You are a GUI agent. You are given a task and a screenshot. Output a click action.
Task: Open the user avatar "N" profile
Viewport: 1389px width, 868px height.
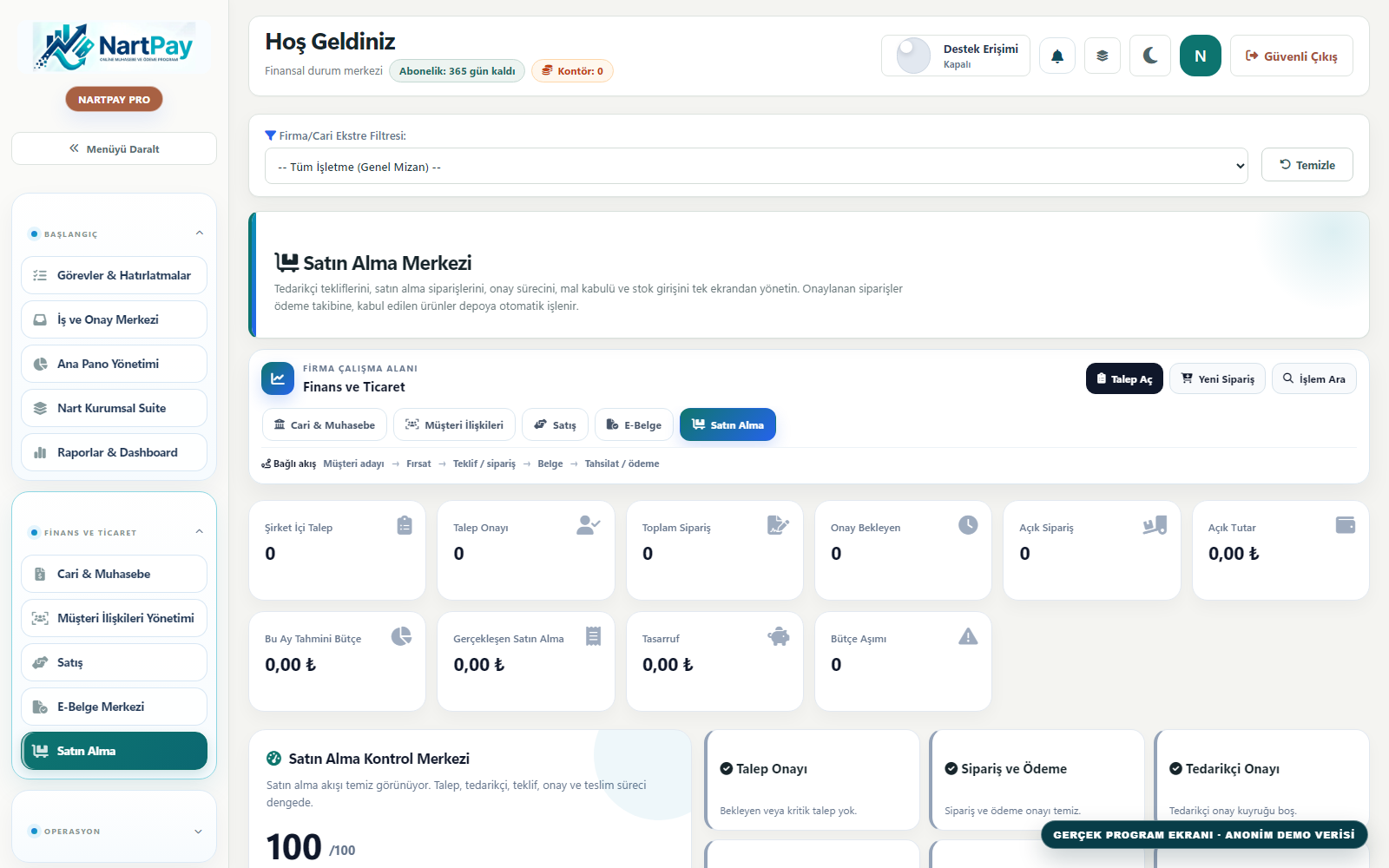[1201, 56]
